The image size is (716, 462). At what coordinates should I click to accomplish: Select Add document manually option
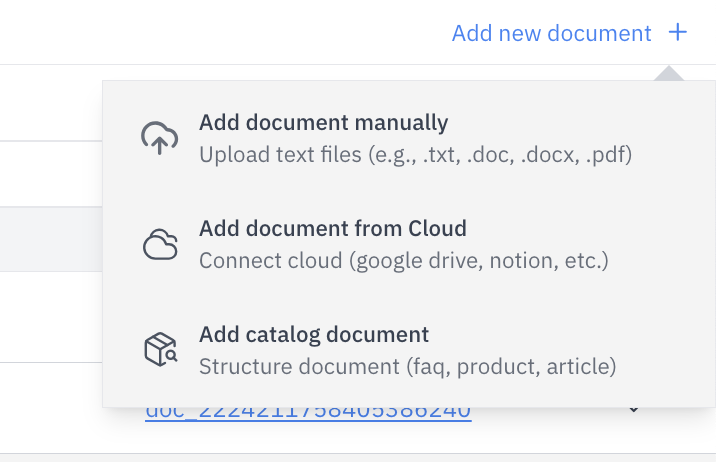point(323,122)
